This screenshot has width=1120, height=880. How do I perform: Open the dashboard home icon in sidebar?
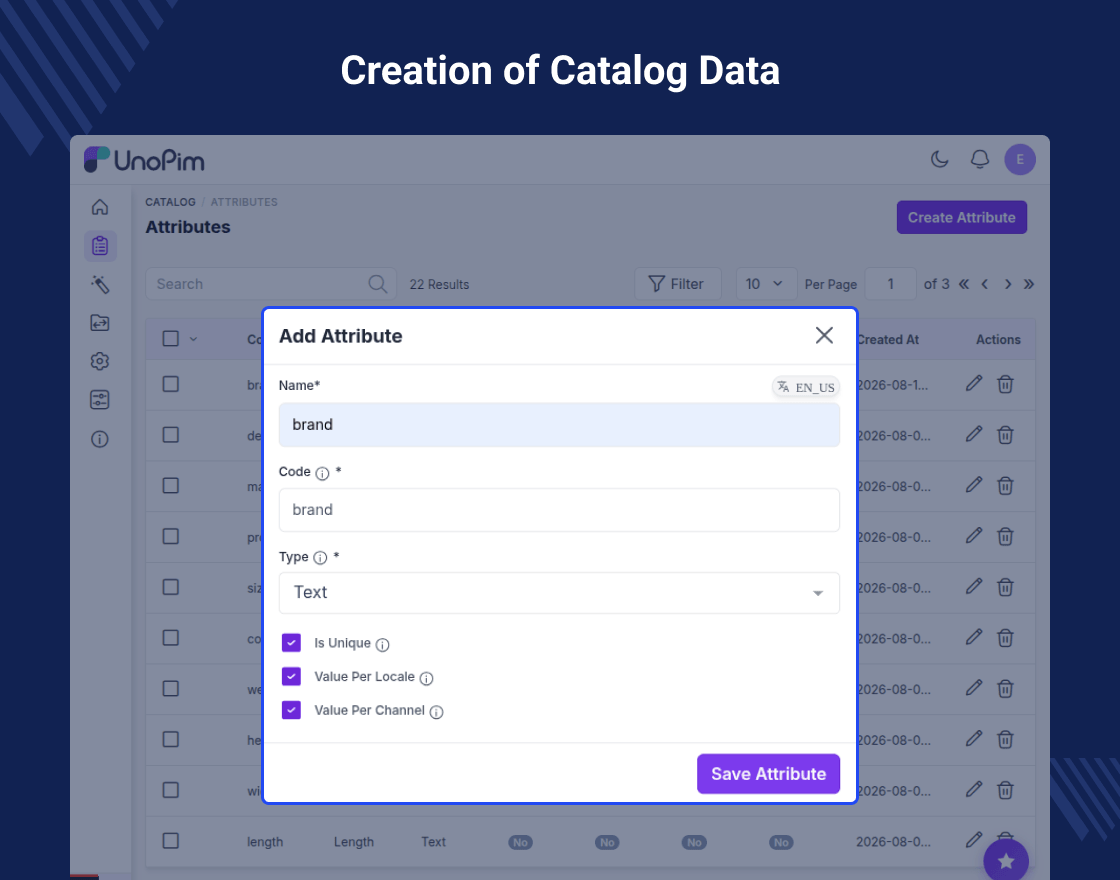[x=100, y=207]
